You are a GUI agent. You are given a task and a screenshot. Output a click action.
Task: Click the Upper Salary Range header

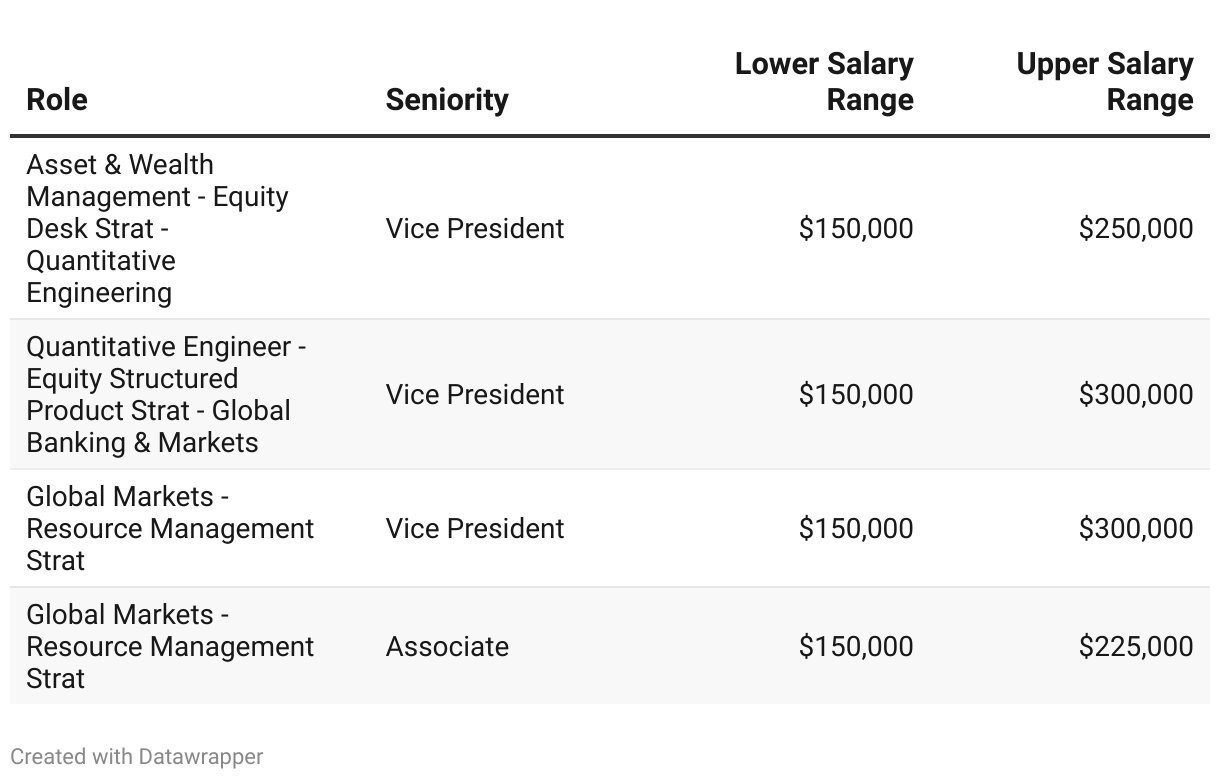(1104, 82)
